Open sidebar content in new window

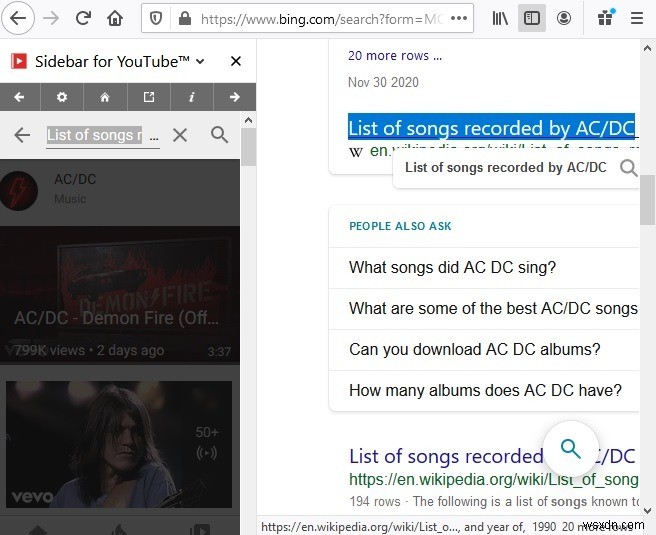[149, 97]
